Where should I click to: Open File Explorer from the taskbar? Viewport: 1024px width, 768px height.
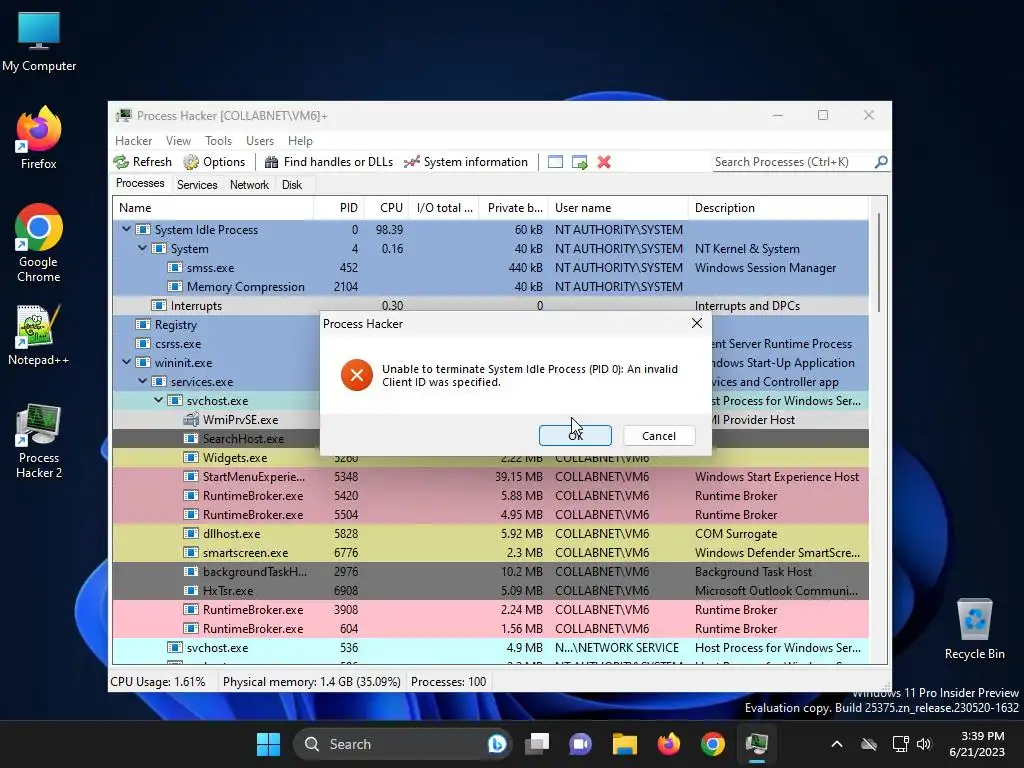click(624, 744)
